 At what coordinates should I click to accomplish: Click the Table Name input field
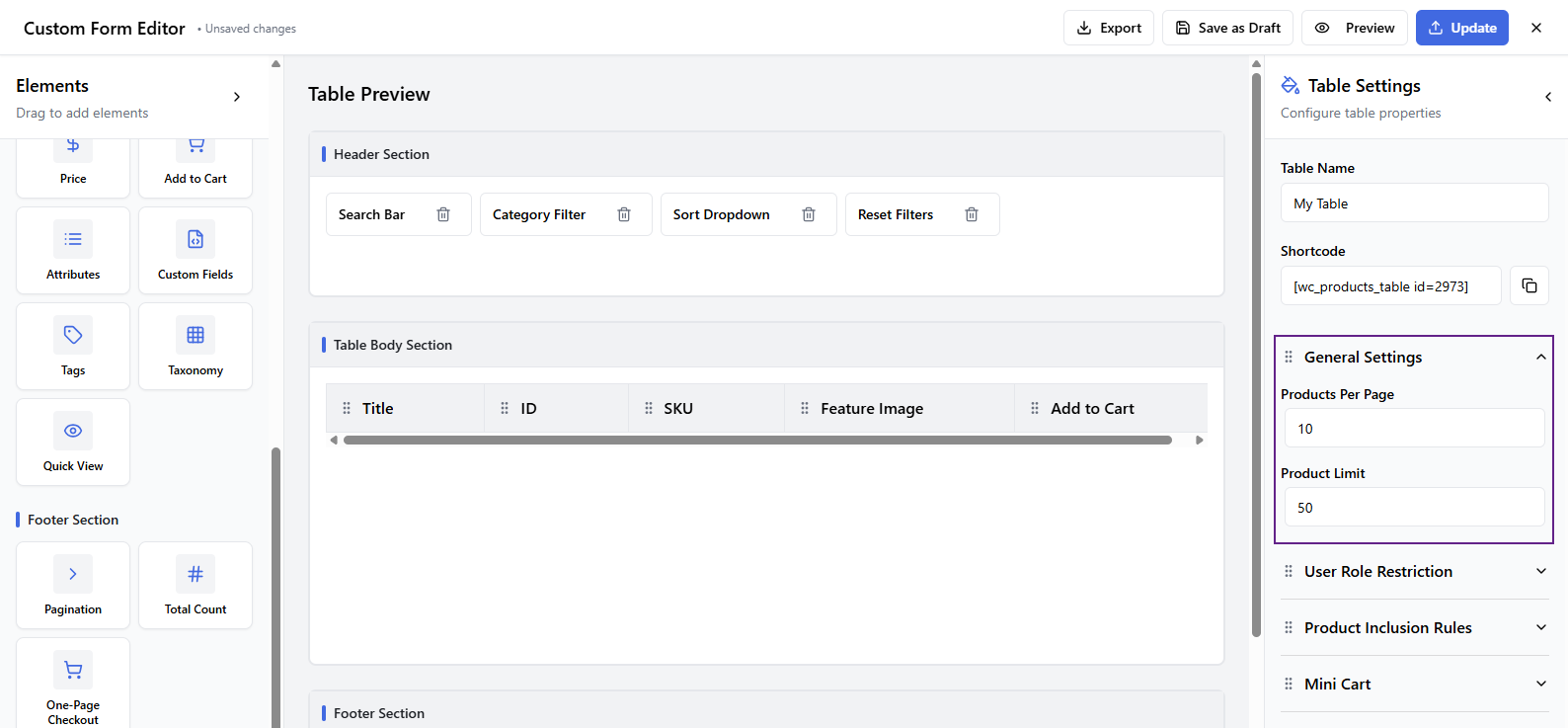coord(1414,203)
